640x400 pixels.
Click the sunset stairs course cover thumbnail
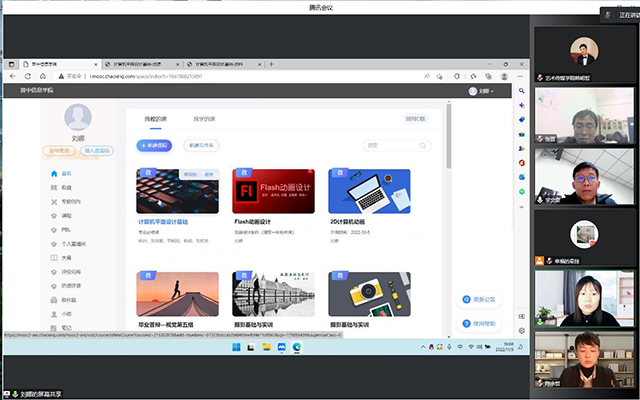click(177, 294)
